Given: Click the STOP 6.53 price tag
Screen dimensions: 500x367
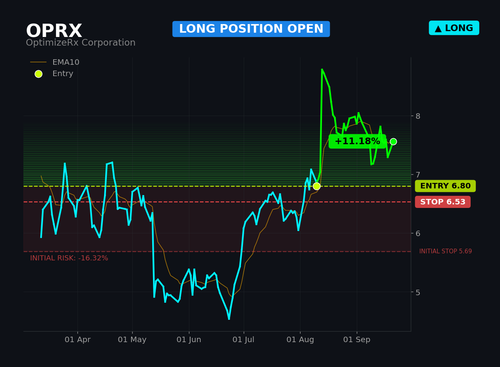Looking at the screenshot, I should point(443,202).
